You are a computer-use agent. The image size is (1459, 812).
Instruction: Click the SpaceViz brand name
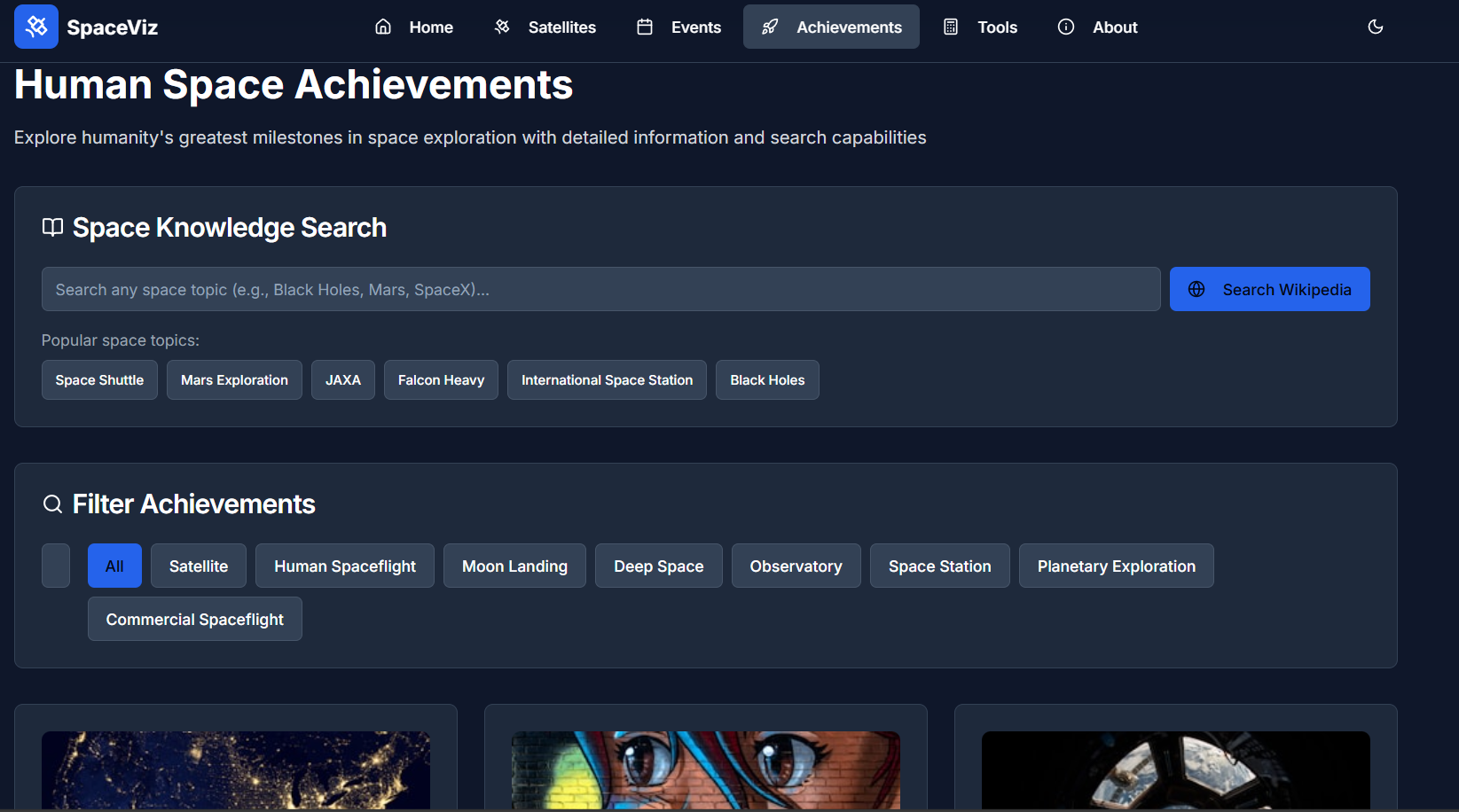click(113, 27)
